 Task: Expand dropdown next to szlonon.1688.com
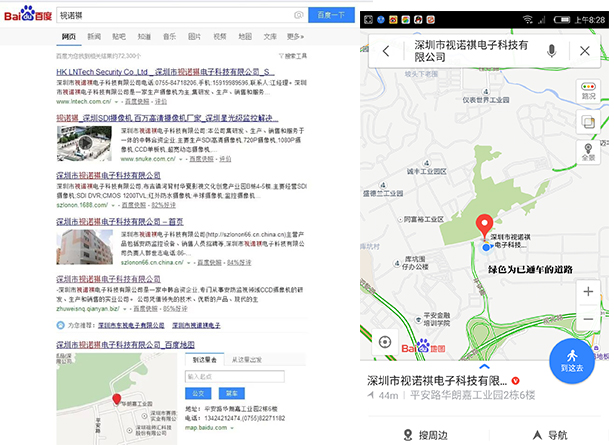[x=113, y=205]
